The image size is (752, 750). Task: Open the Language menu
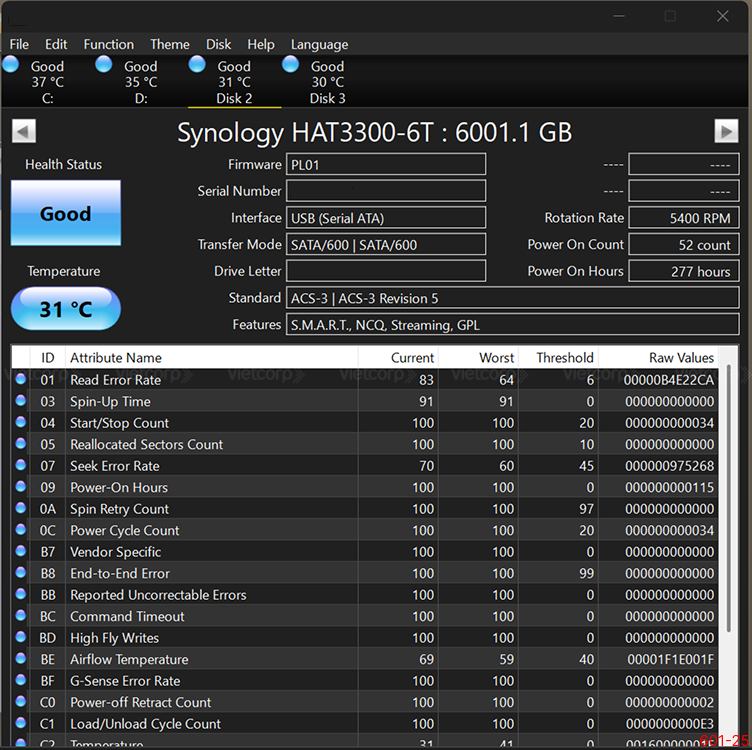(x=319, y=44)
